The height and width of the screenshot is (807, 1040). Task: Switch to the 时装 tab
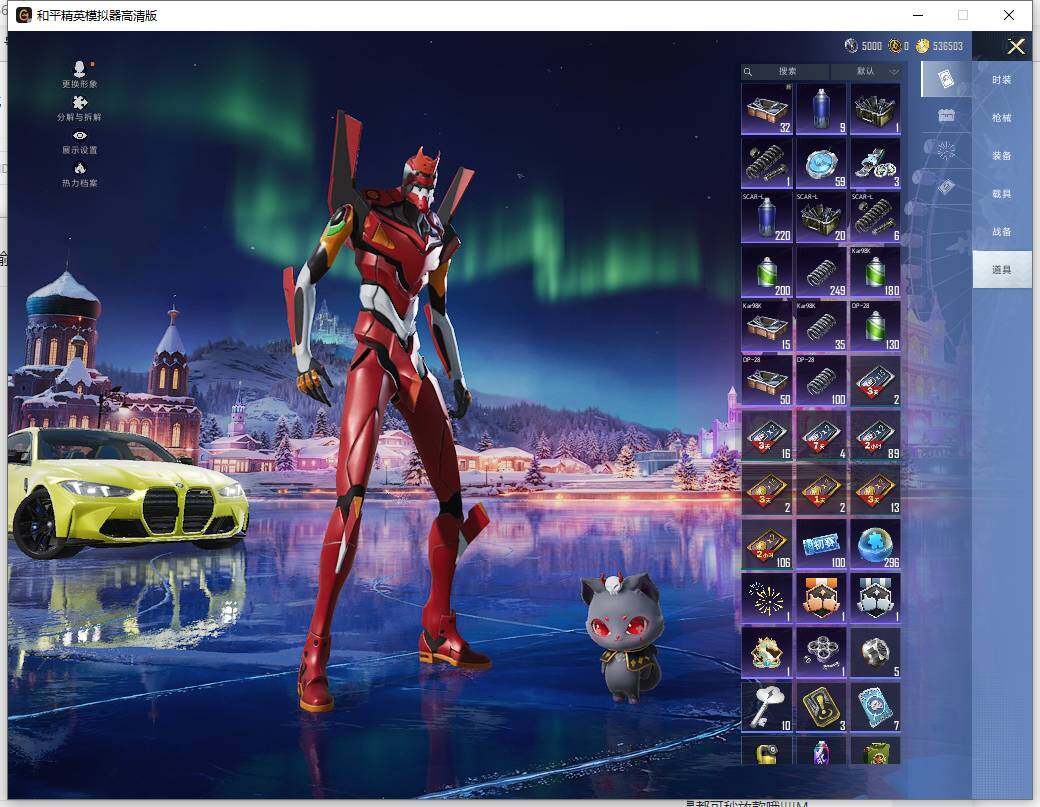pyautogui.click(x=1002, y=80)
